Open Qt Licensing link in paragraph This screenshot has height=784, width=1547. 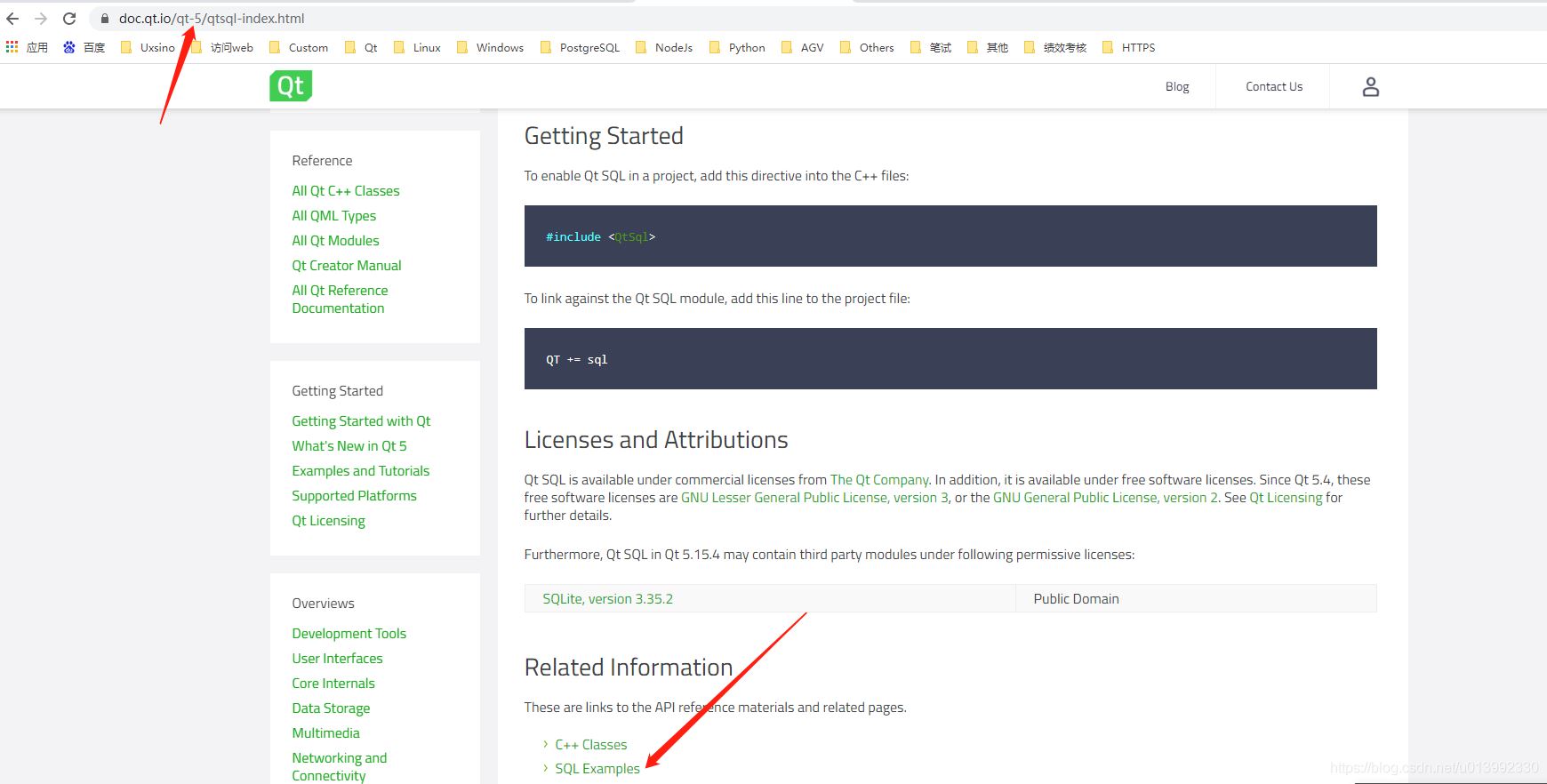1286,497
